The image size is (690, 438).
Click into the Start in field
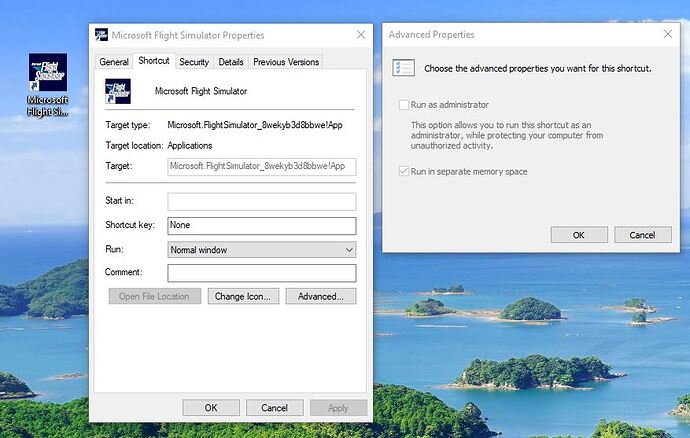(262, 202)
